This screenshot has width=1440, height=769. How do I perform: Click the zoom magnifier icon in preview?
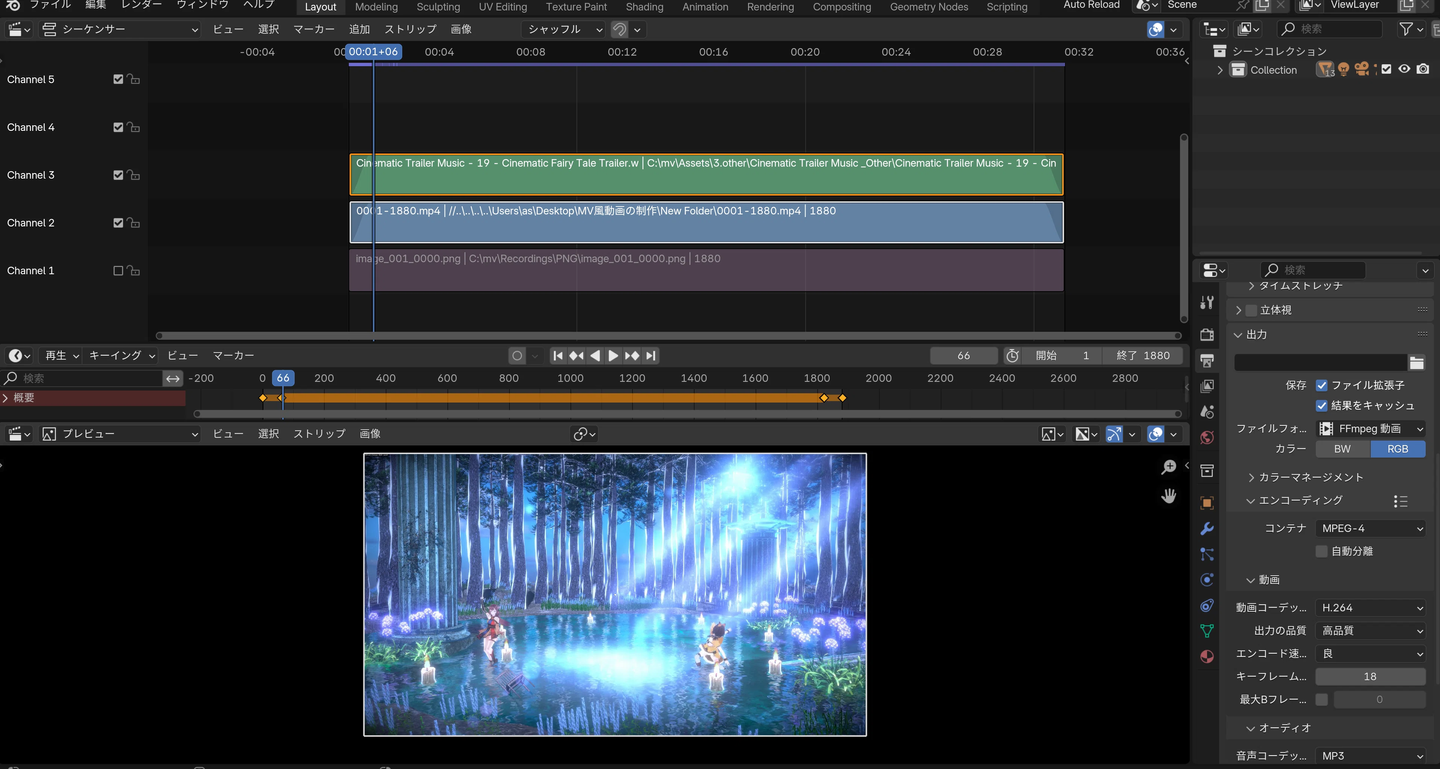click(1168, 468)
